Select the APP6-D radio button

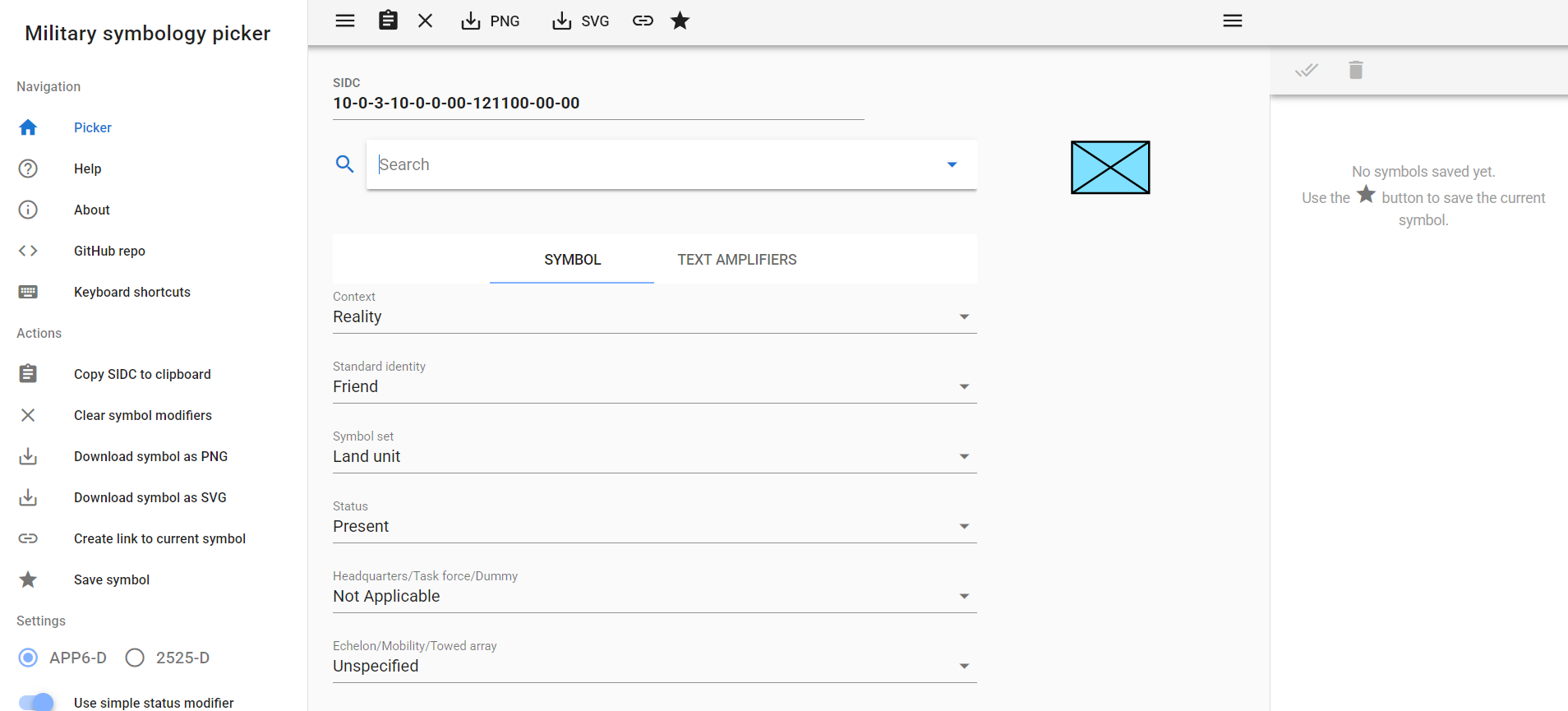pos(28,658)
